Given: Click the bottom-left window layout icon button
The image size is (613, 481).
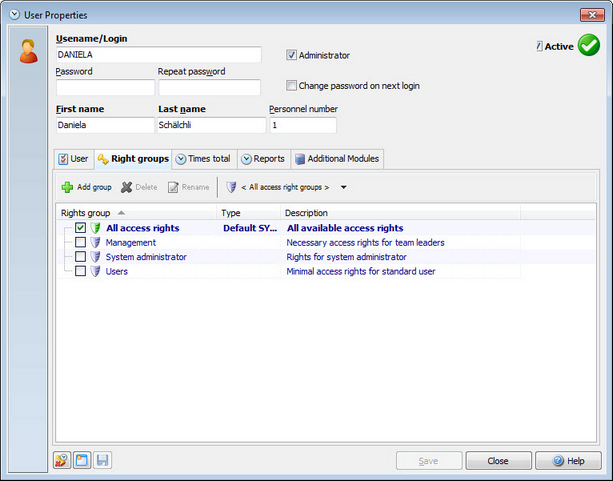Looking at the screenshot, I should 82,460.
